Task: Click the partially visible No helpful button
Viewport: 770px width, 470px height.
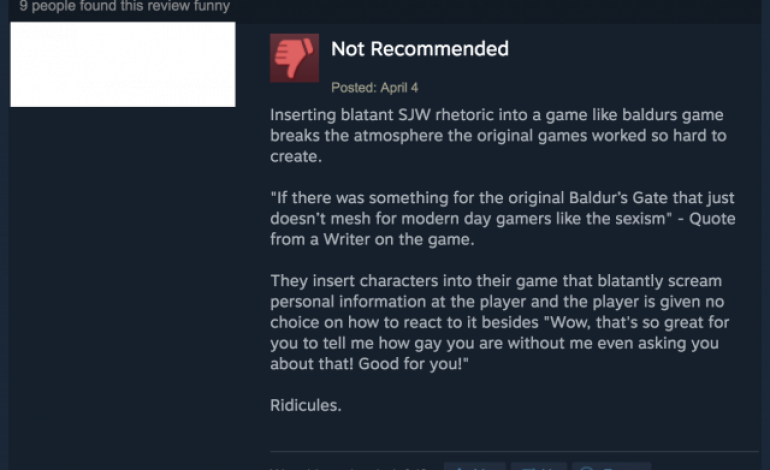Action: click(539, 466)
